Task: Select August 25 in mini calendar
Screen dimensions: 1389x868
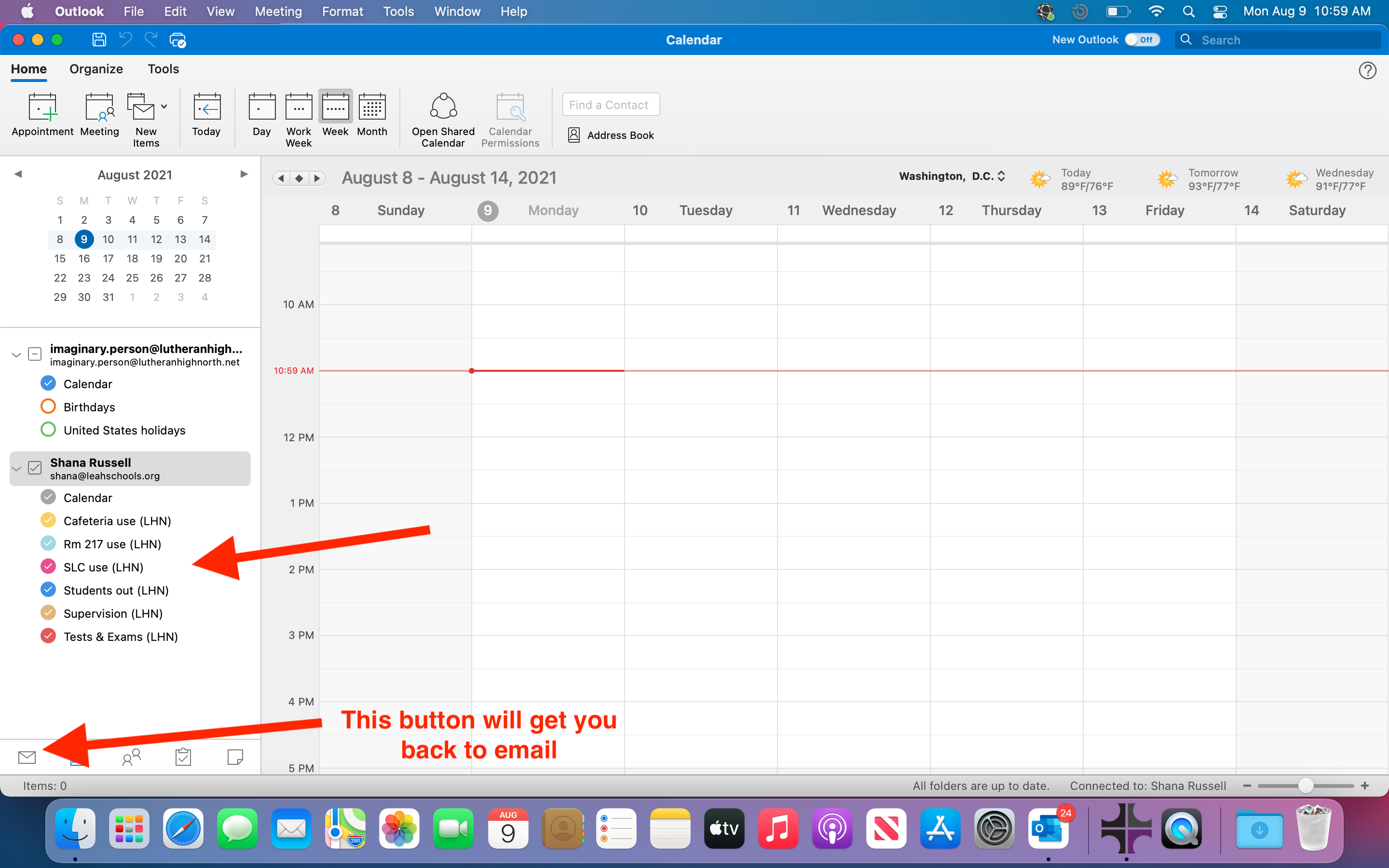Action: pos(132,278)
